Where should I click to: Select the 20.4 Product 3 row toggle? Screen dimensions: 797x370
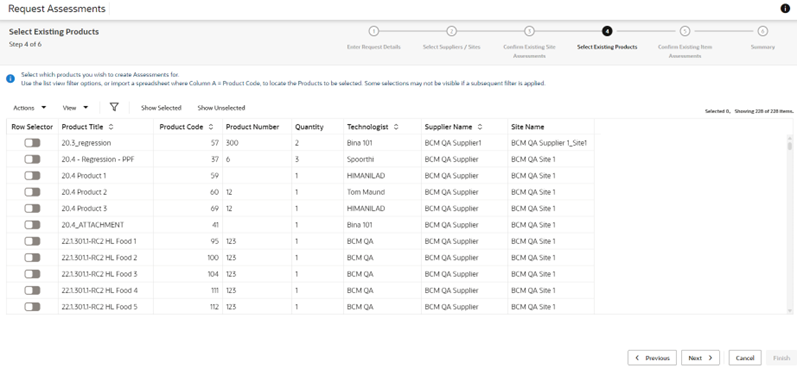(32, 208)
